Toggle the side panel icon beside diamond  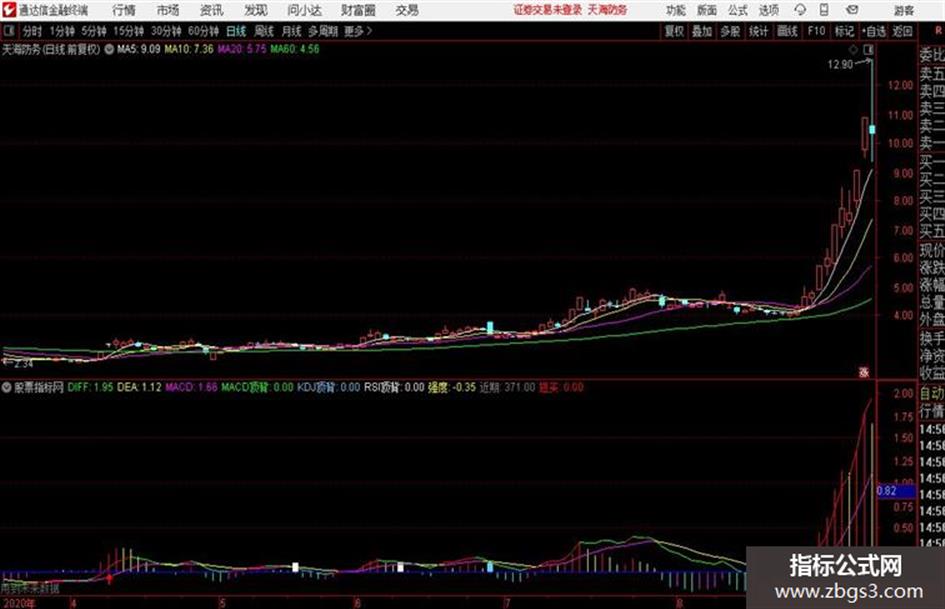(x=868, y=49)
